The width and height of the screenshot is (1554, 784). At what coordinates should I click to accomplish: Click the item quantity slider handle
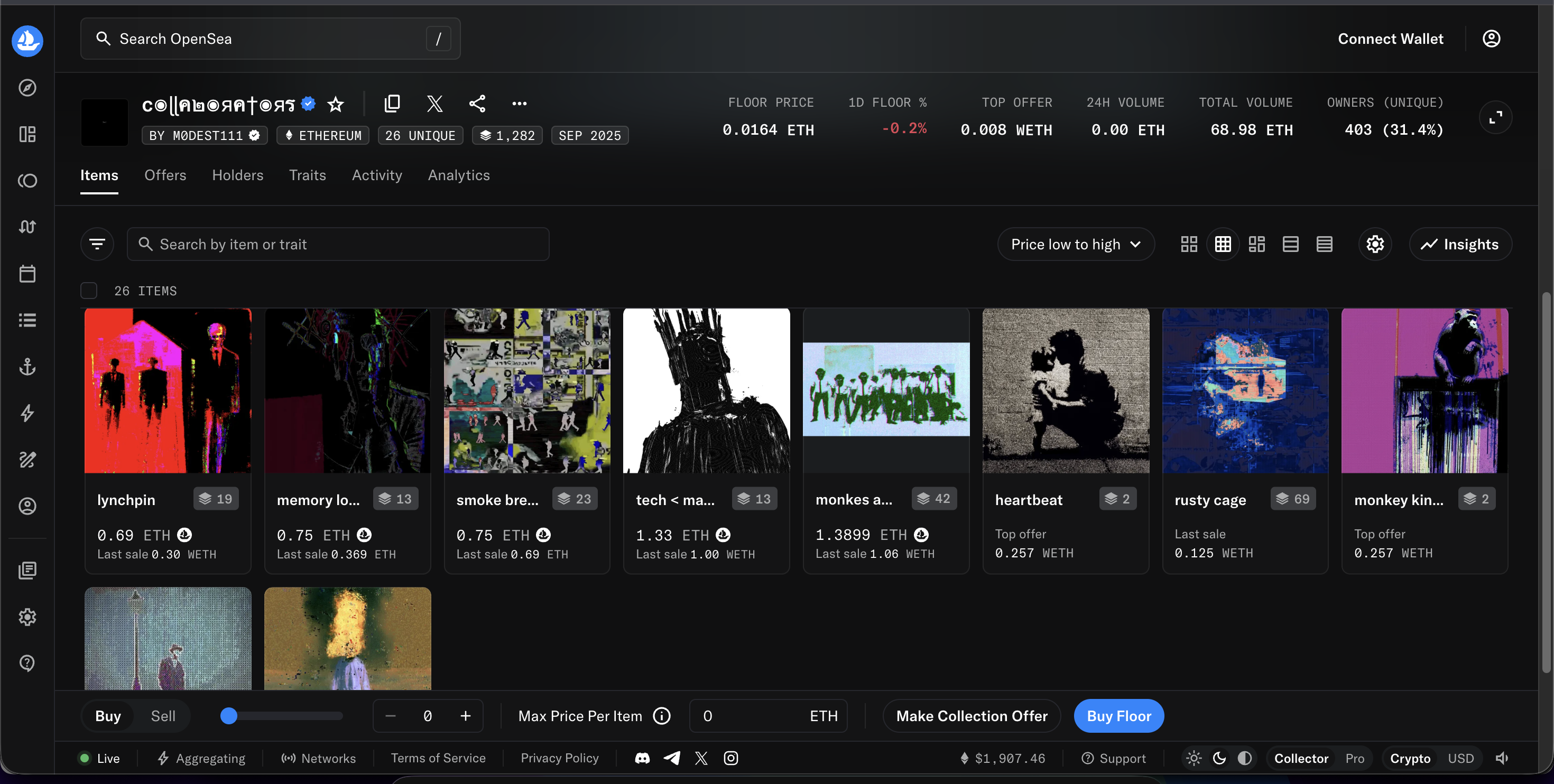(x=229, y=716)
